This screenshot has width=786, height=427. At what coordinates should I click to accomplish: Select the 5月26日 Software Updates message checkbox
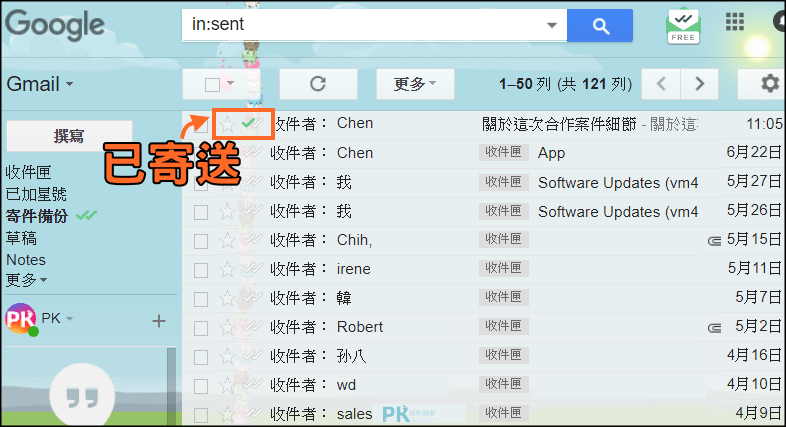[x=201, y=212]
